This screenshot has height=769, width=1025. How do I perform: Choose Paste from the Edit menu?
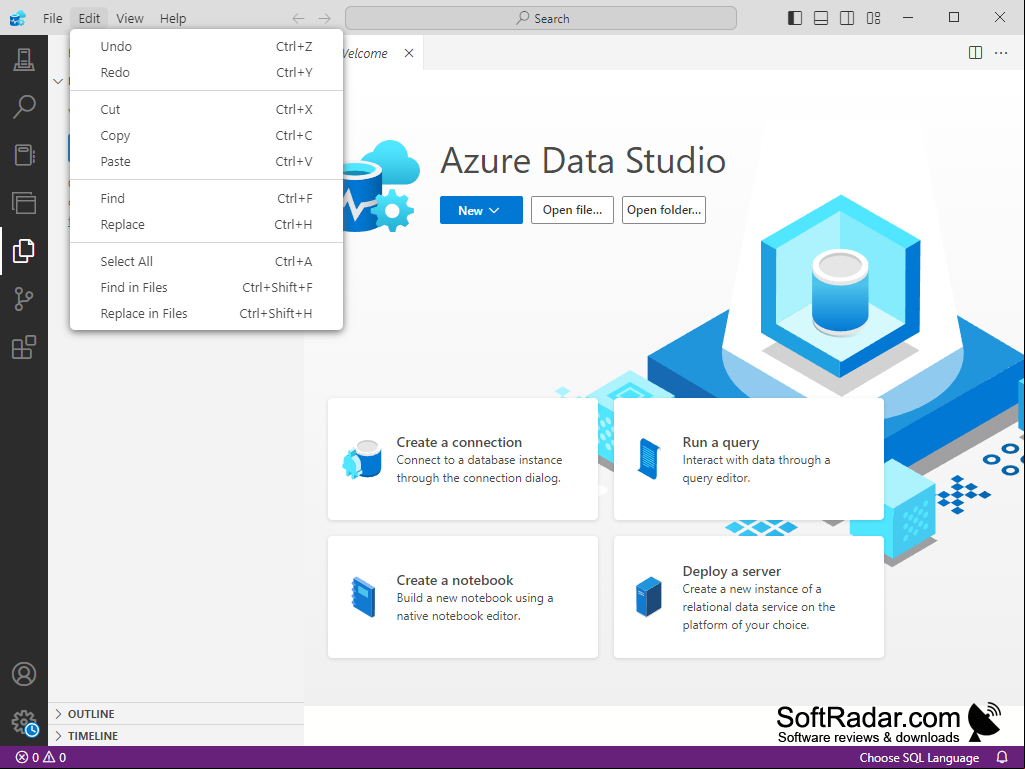point(206,162)
